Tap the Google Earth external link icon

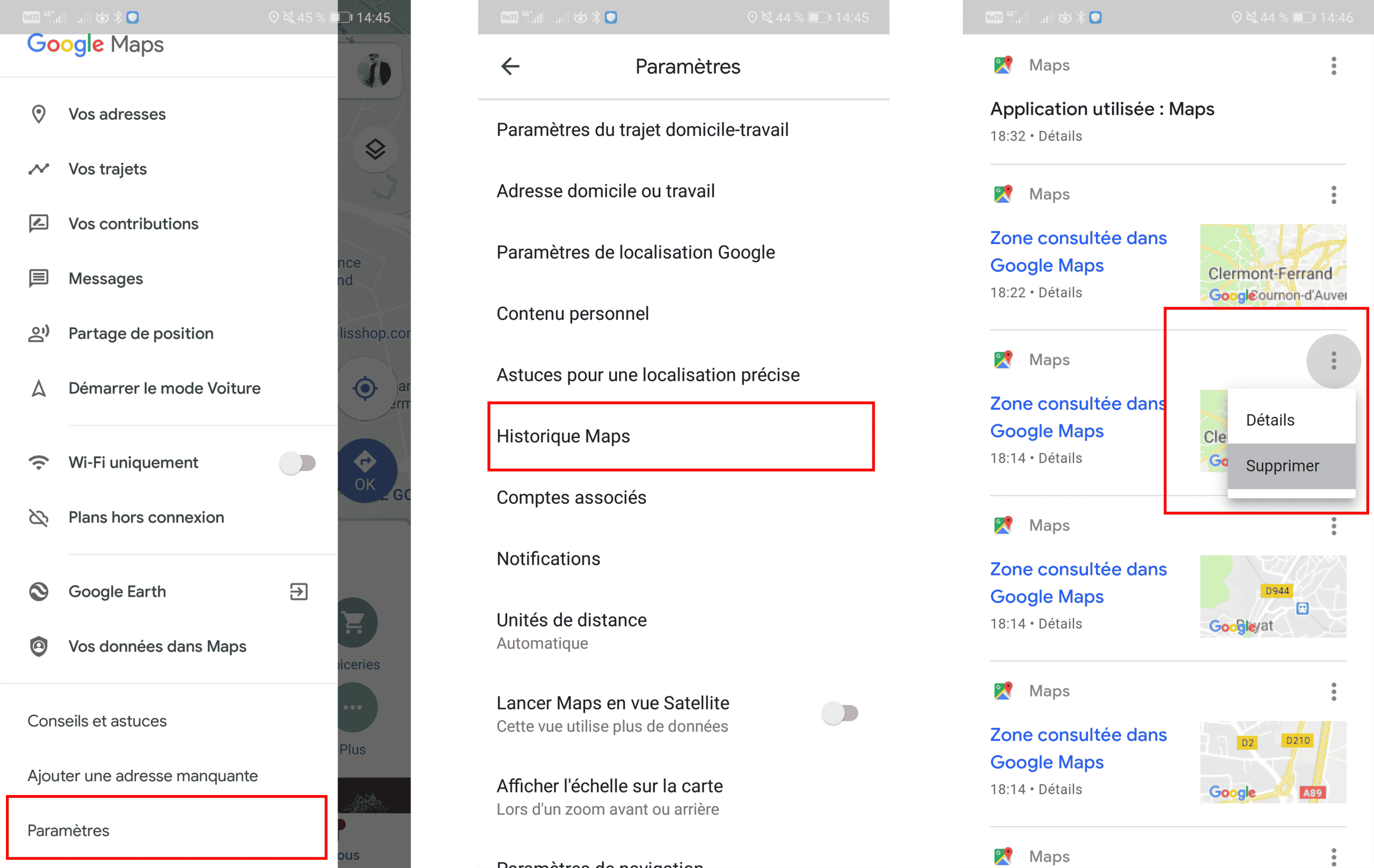pos(298,591)
